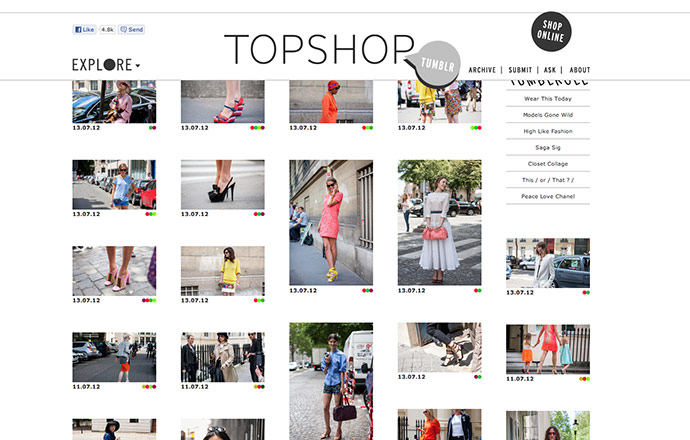This screenshot has height=440, width=690.
Task: Click colored dots under white blazer photo
Action: [x=586, y=292]
